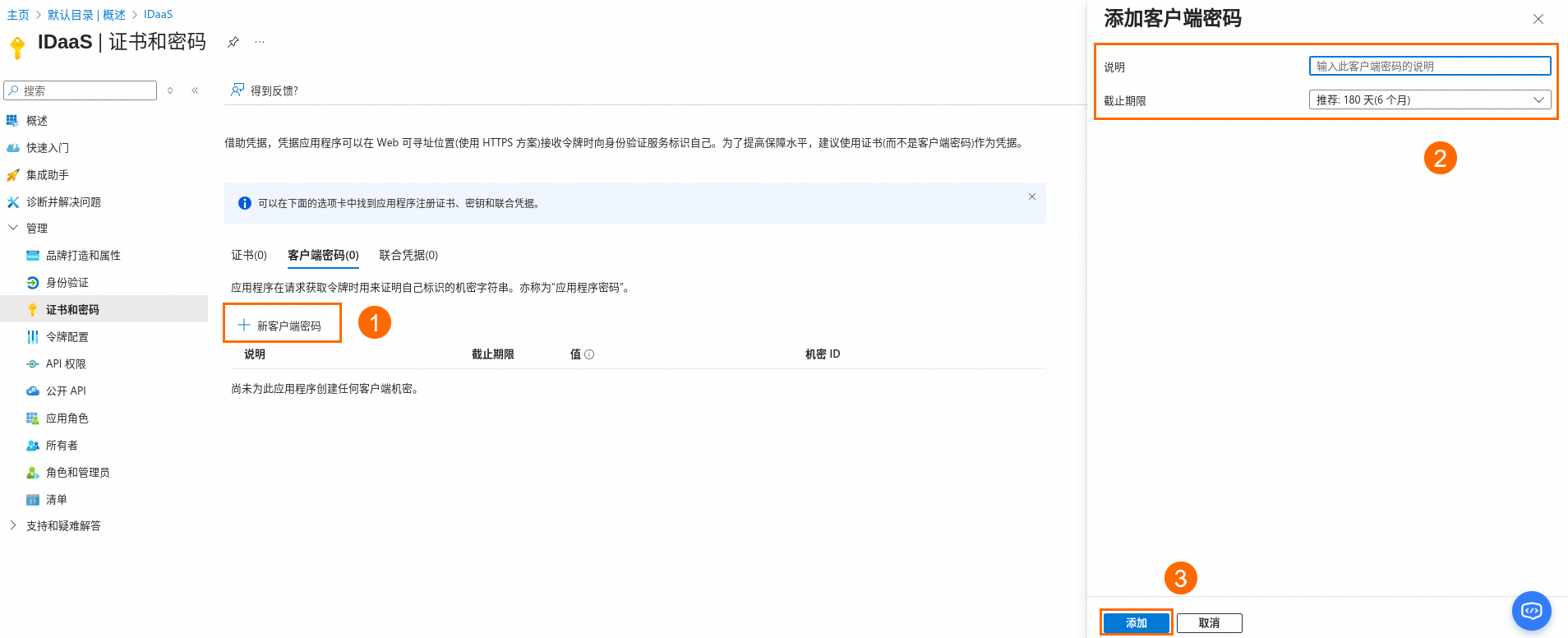Viewport: 1568px width, 638px height.
Task: Open 快速入门 in the sidebar
Action: [48, 148]
